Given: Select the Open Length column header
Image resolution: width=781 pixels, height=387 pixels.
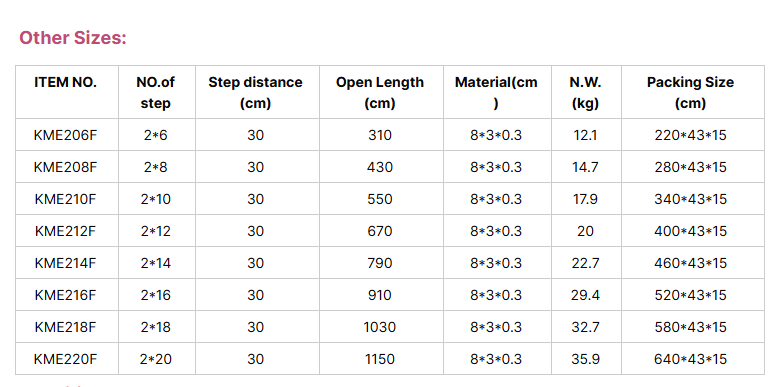Looking at the screenshot, I should click(380, 93).
